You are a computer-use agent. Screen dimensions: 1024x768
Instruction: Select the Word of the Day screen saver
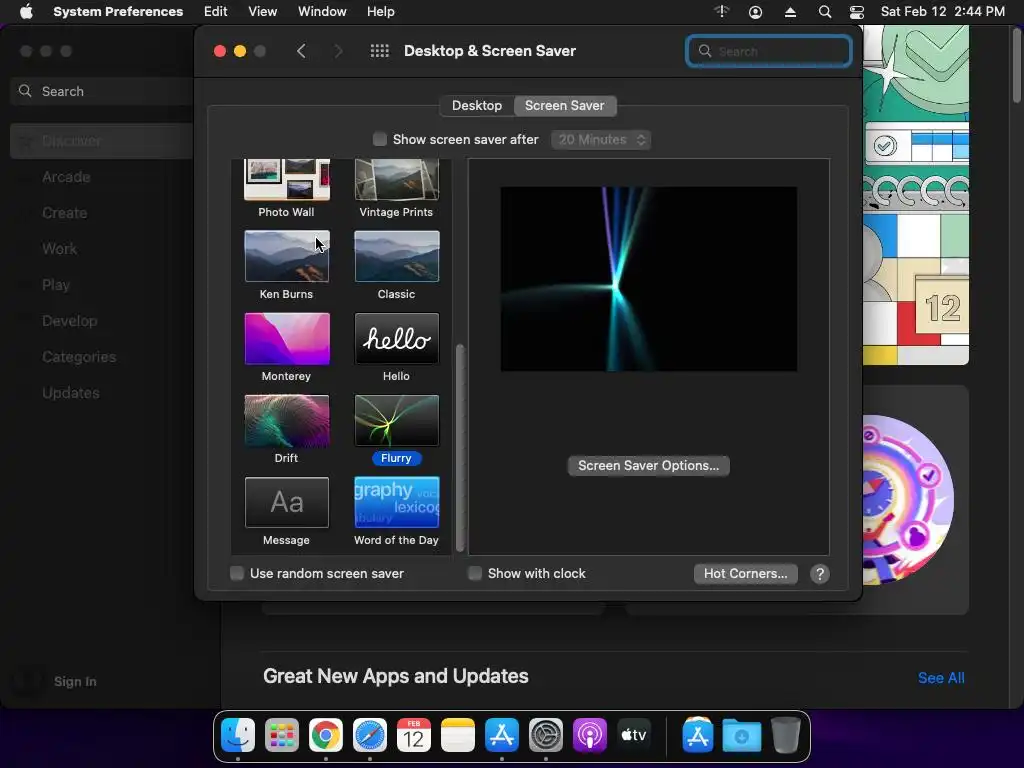click(x=396, y=512)
